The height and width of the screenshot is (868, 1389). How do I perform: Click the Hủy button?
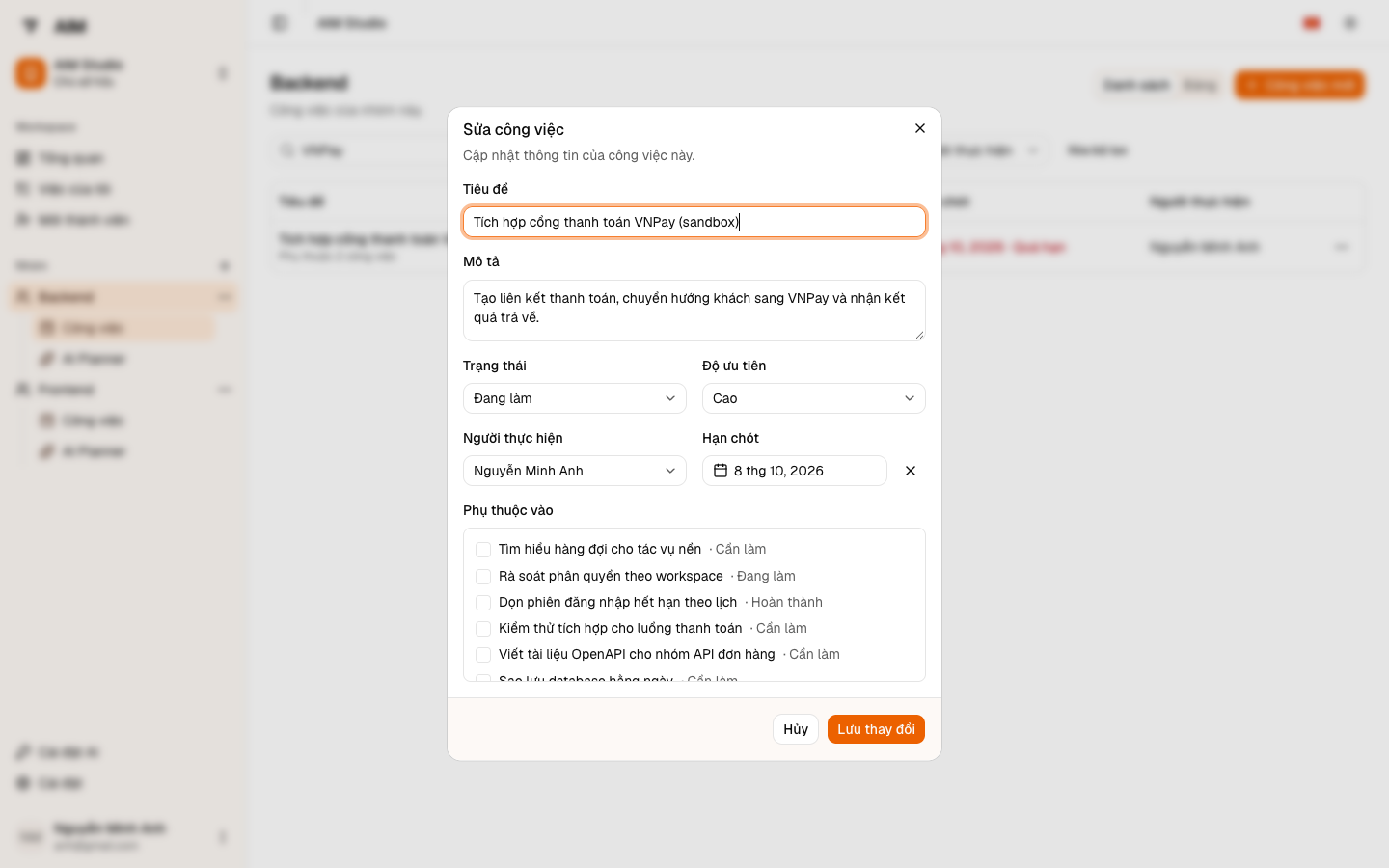796,729
